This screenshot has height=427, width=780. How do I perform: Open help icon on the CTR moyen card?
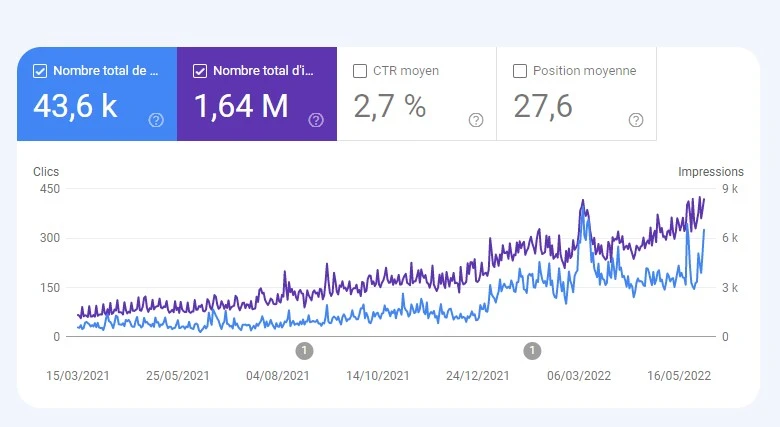click(476, 120)
